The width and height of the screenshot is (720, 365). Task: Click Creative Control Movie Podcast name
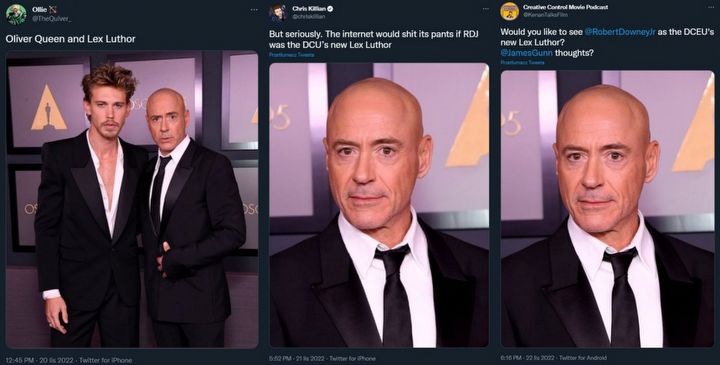(x=565, y=7)
